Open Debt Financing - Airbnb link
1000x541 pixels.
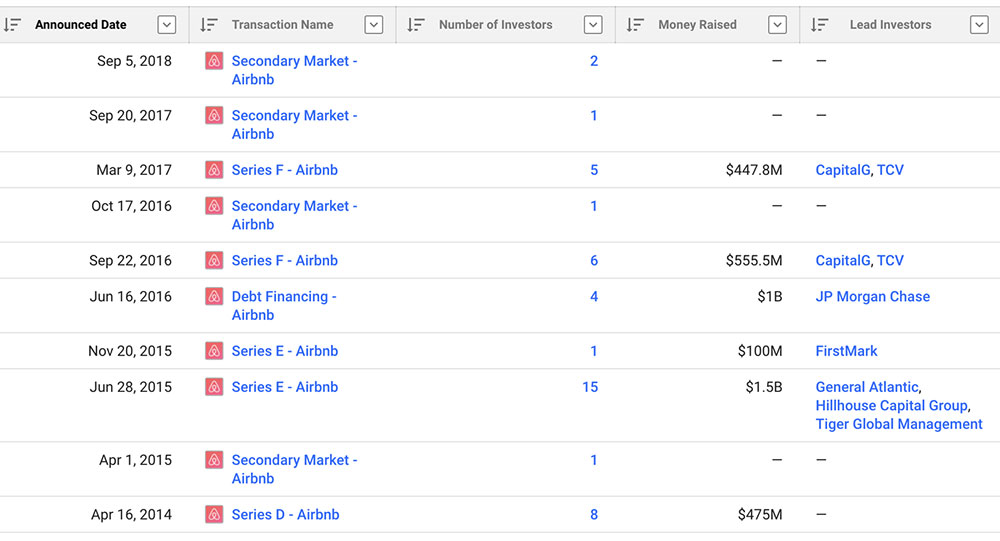click(283, 297)
